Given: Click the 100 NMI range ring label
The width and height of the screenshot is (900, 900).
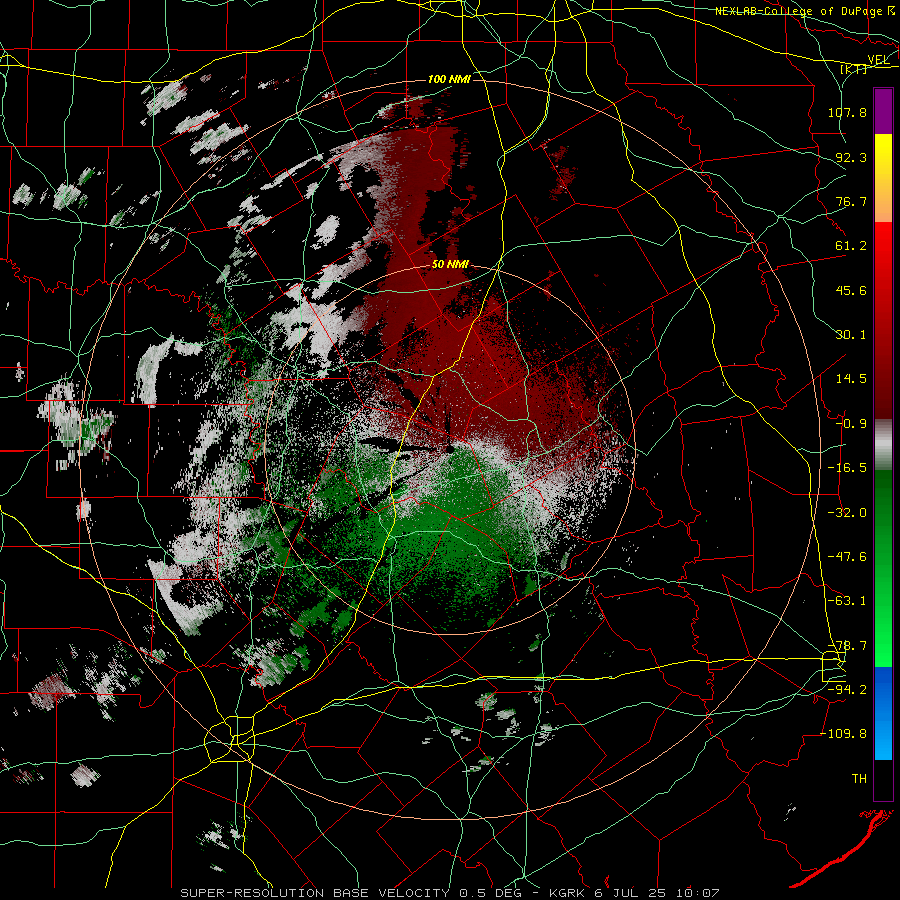Looking at the screenshot, I should 449,79.
